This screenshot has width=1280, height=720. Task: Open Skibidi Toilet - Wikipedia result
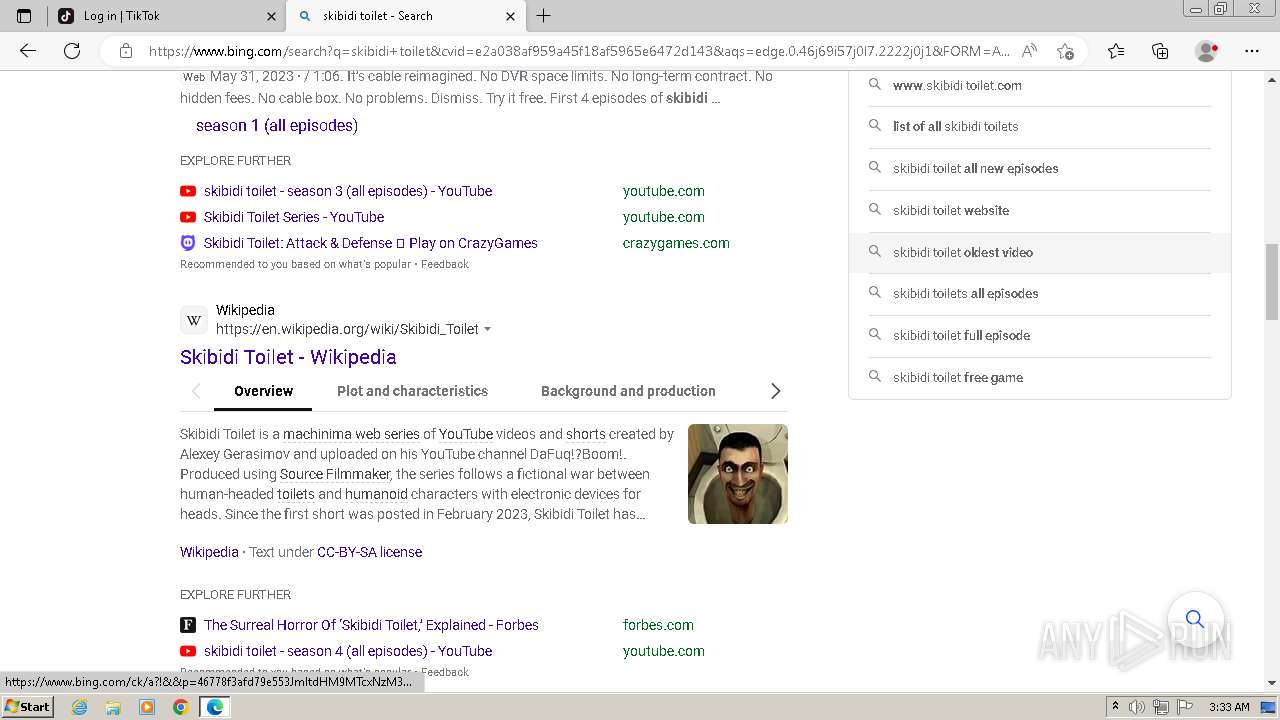coord(288,357)
